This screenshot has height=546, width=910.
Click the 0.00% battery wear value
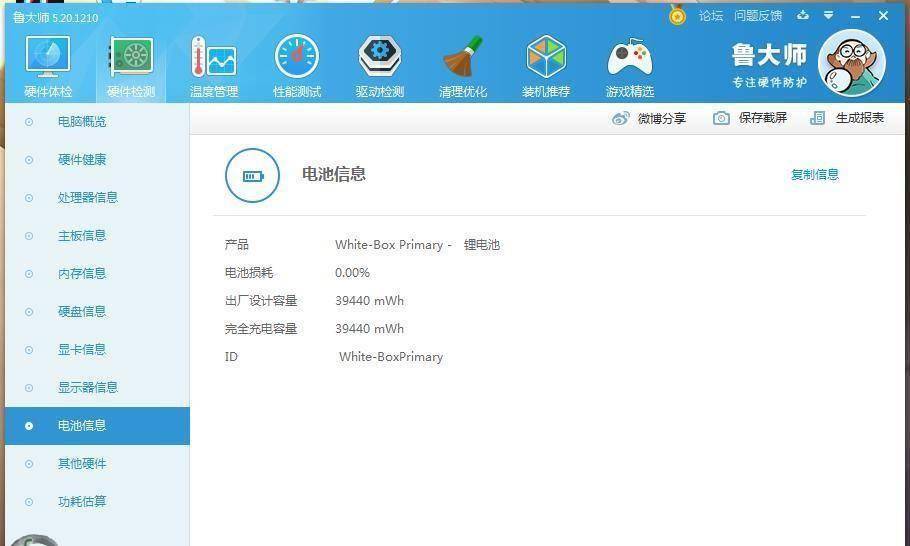pos(352,273)
